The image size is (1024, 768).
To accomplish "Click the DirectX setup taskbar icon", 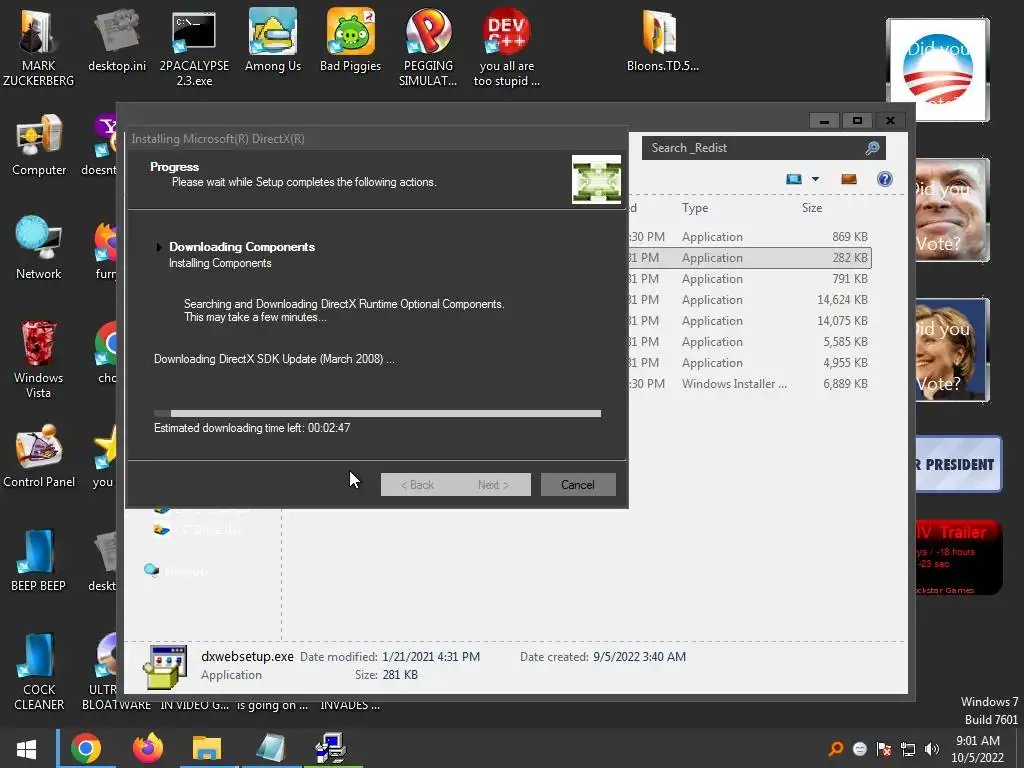I will coord(331,748).
